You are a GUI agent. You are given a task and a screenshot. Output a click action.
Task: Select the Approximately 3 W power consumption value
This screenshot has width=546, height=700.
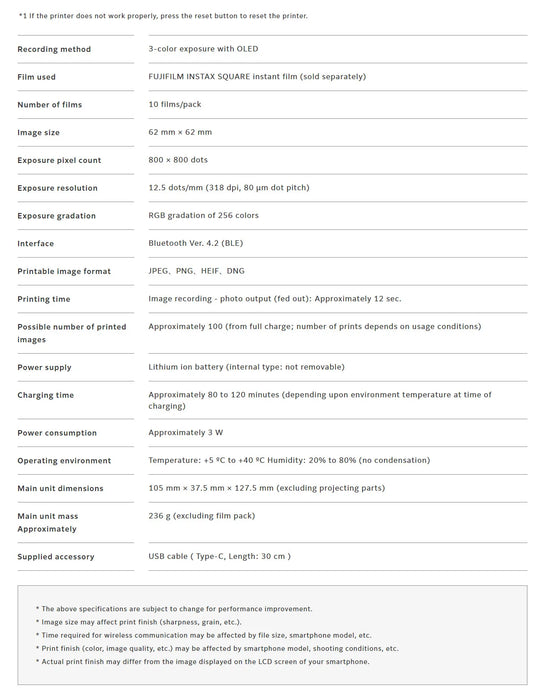coord(185,433)
